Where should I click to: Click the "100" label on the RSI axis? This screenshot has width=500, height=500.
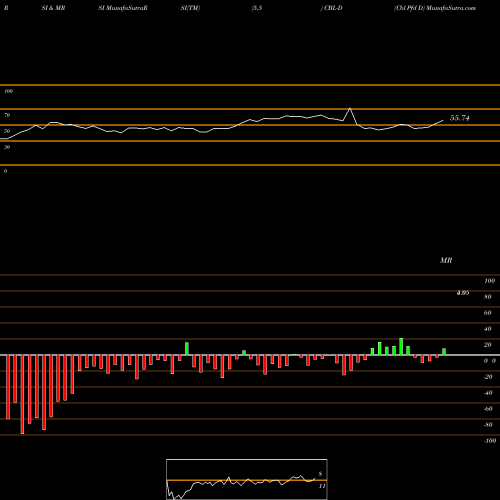(x=9, y=91)
